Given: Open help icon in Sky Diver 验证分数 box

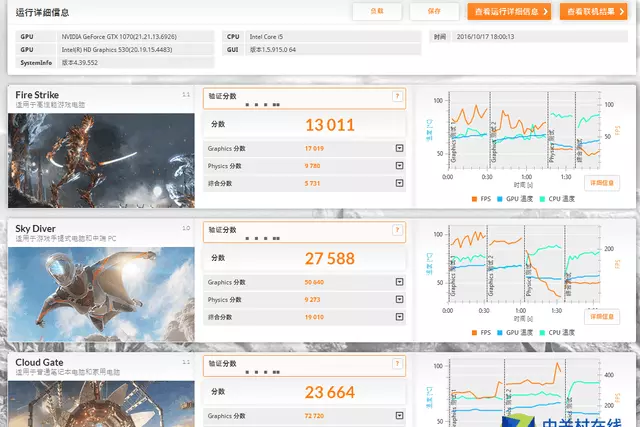Looking at the screenshot, I should tap(397, 230).
